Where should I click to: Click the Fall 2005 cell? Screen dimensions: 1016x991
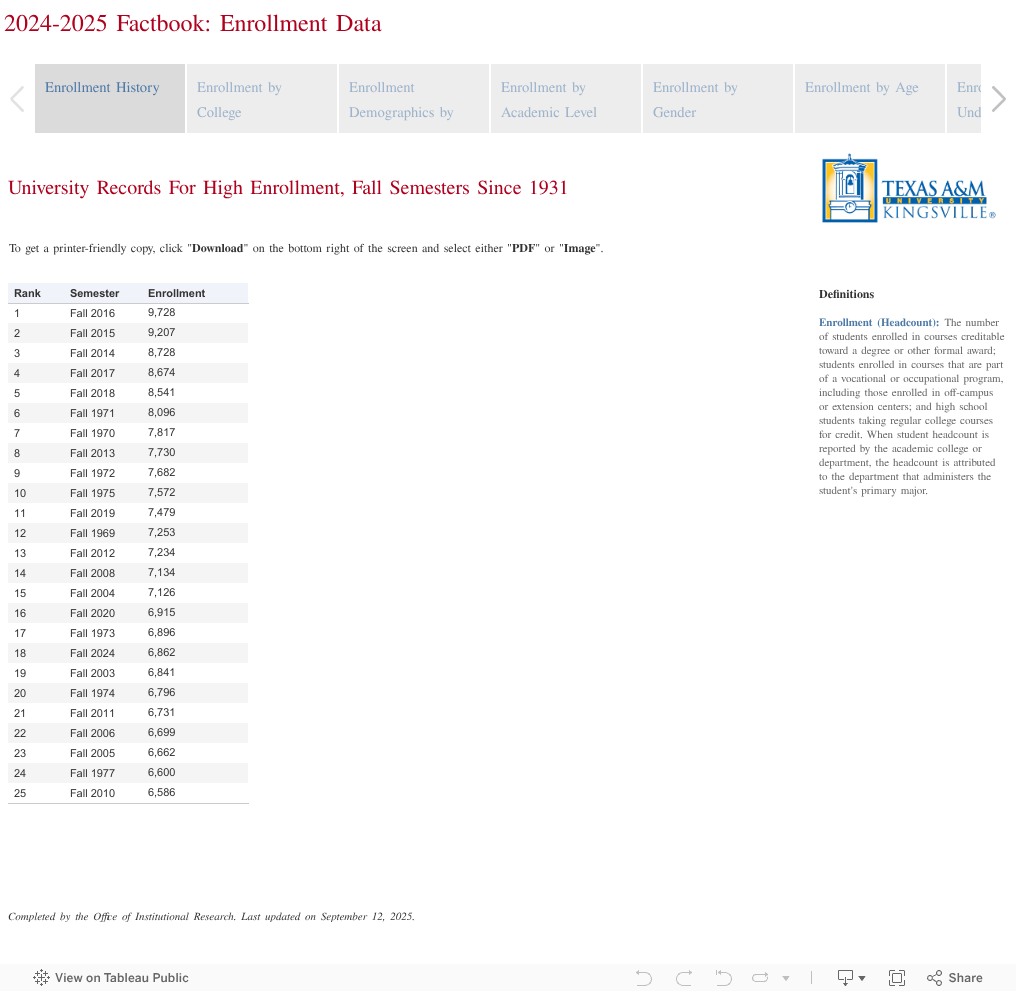point(93,753)
